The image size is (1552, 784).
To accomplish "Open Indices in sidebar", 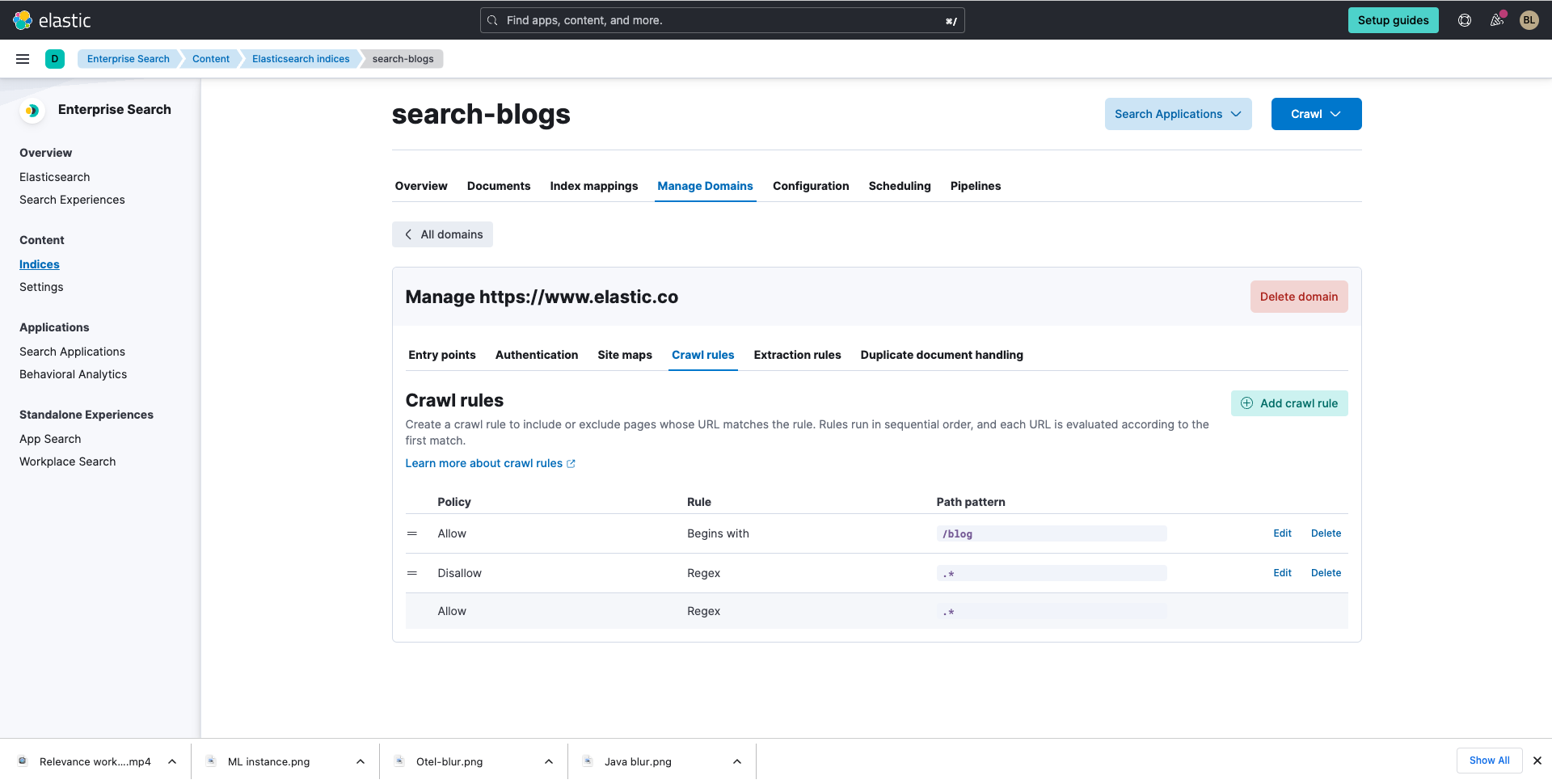I will (40, 264).
